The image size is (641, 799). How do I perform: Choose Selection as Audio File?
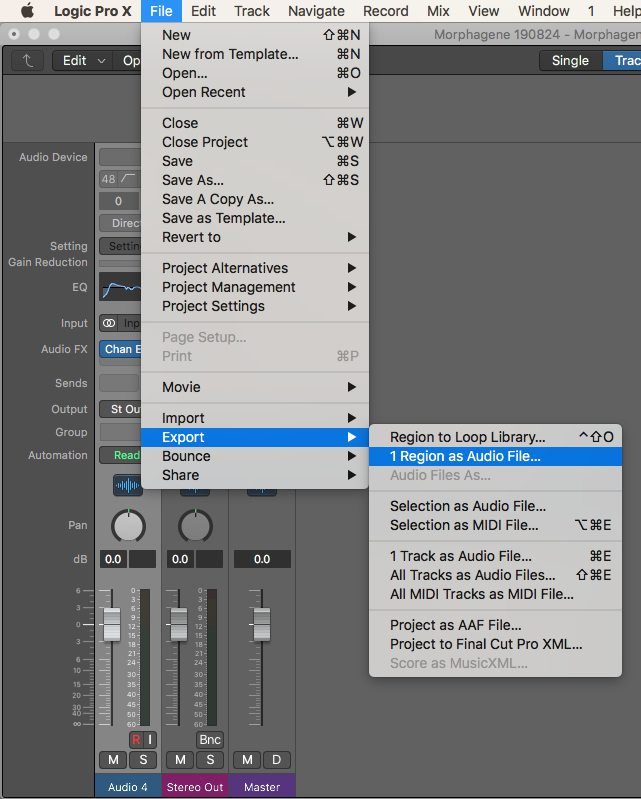pyautogui.click(x=495, y=507)
